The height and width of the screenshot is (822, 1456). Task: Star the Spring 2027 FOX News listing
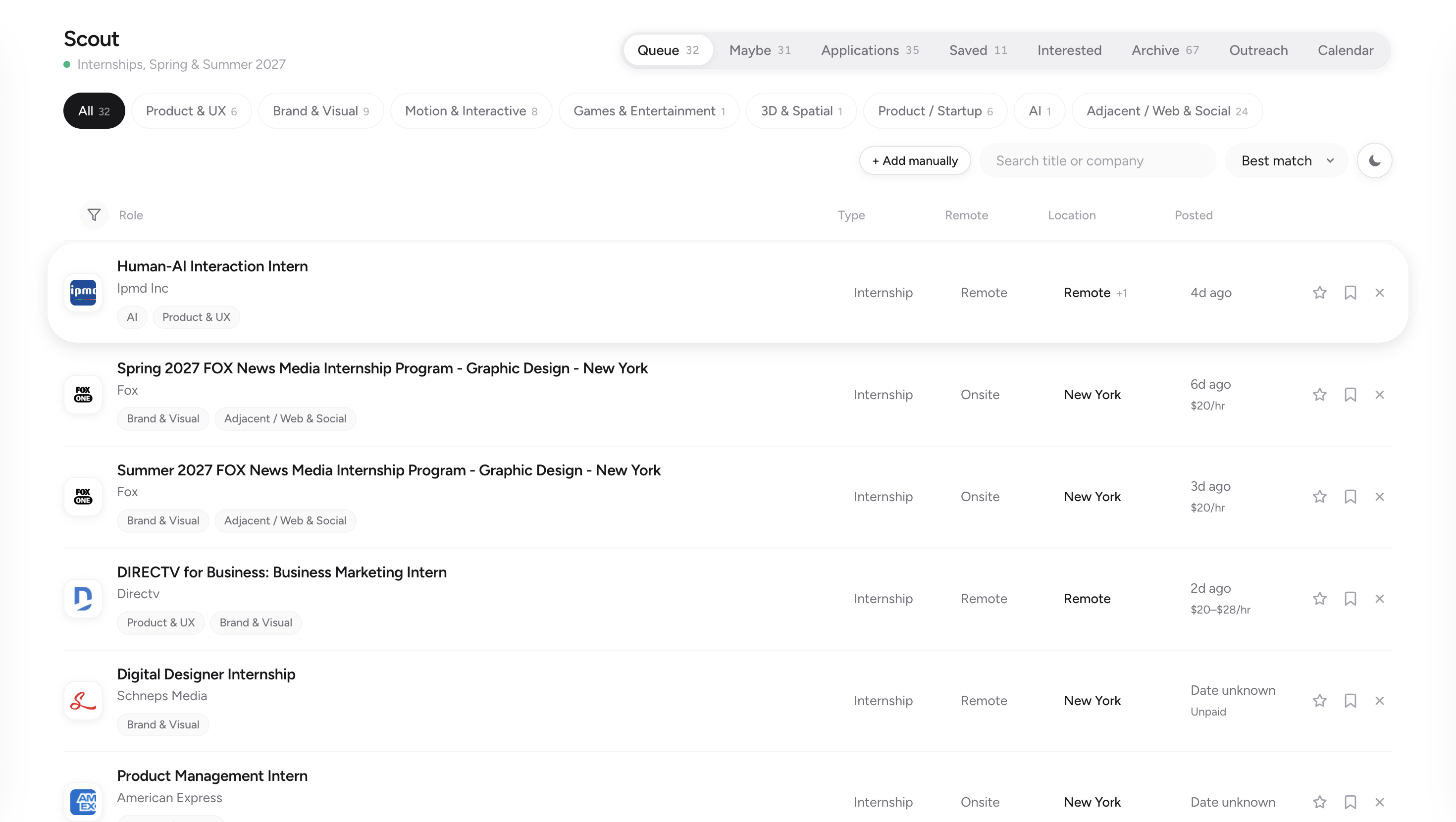click(x=1319, y=395)
